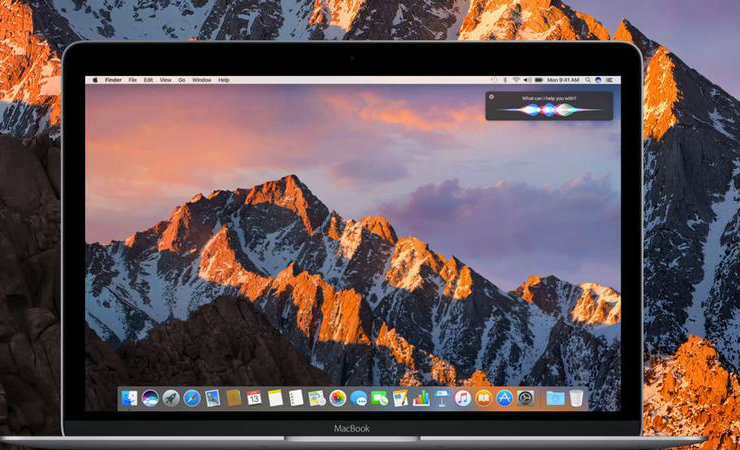Open the volume control in menu bar
This screenshot has height=450, width=740.
(x=528, y=80)
